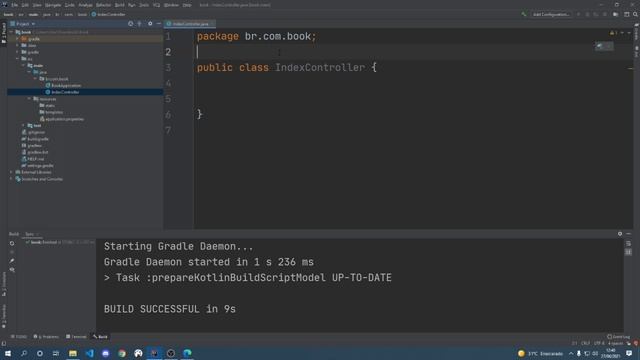The width and height of the screenshot is (640, 360).
Task: Open the Discord taskbar icon
Action: click(x=106, y=353)
